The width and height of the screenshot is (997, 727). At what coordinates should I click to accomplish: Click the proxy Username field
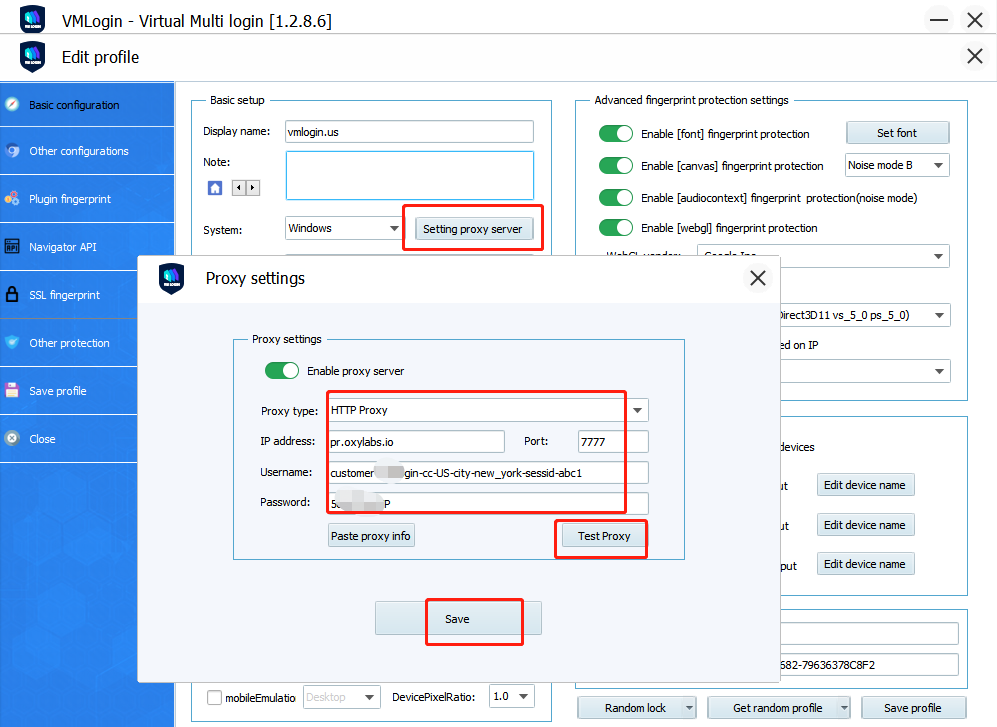488,473
